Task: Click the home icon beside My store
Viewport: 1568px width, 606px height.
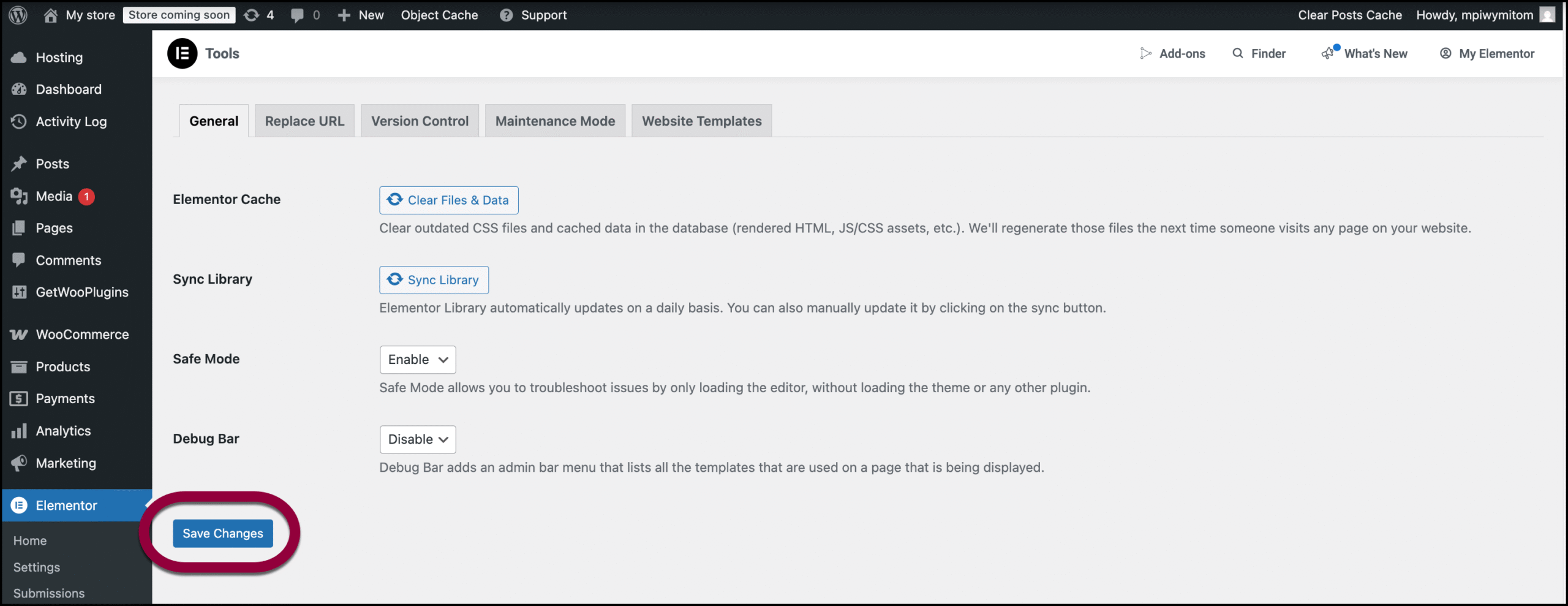Action: pyautogui.click(x=51, y=15)
